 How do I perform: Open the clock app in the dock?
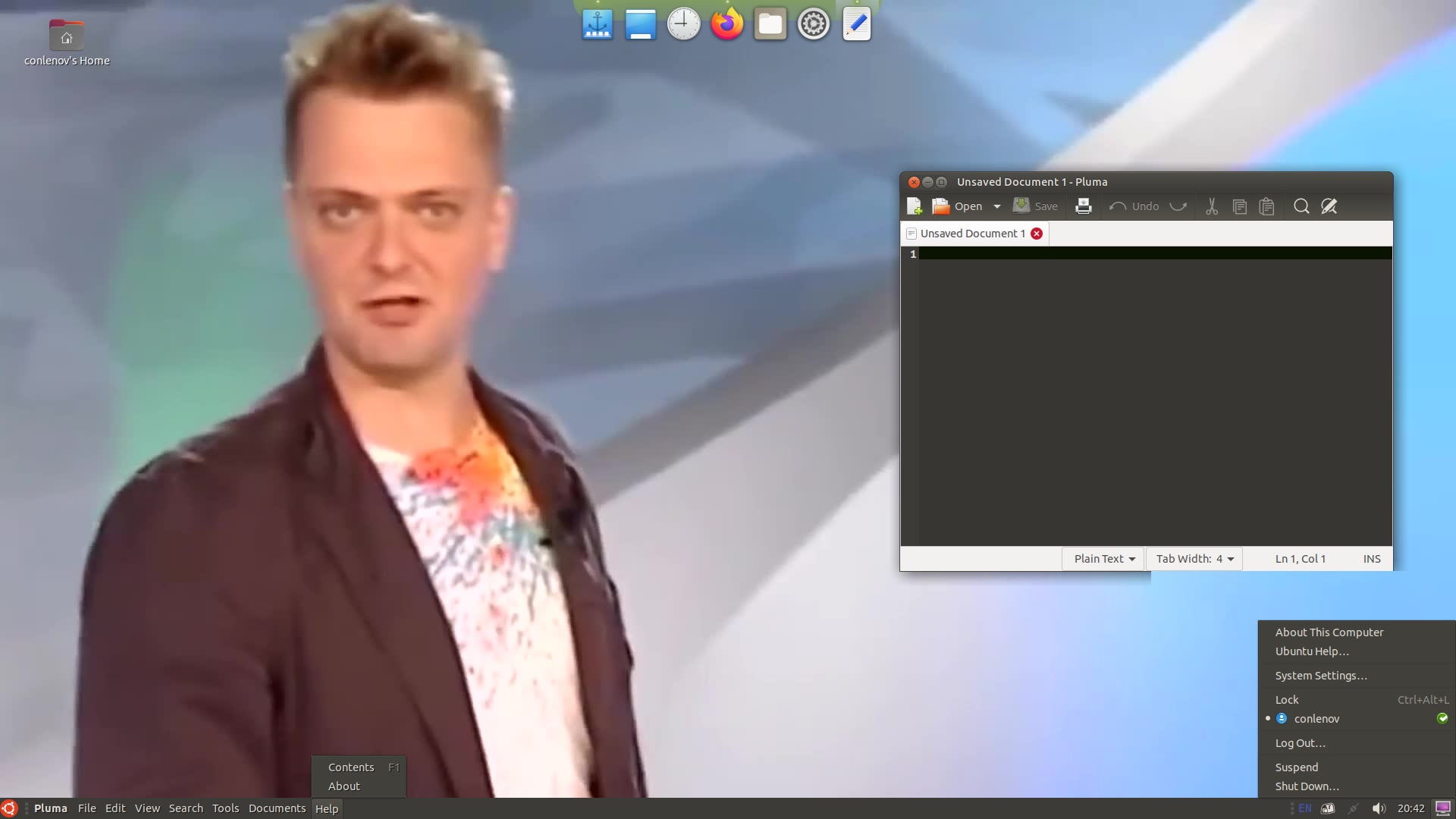683,24
